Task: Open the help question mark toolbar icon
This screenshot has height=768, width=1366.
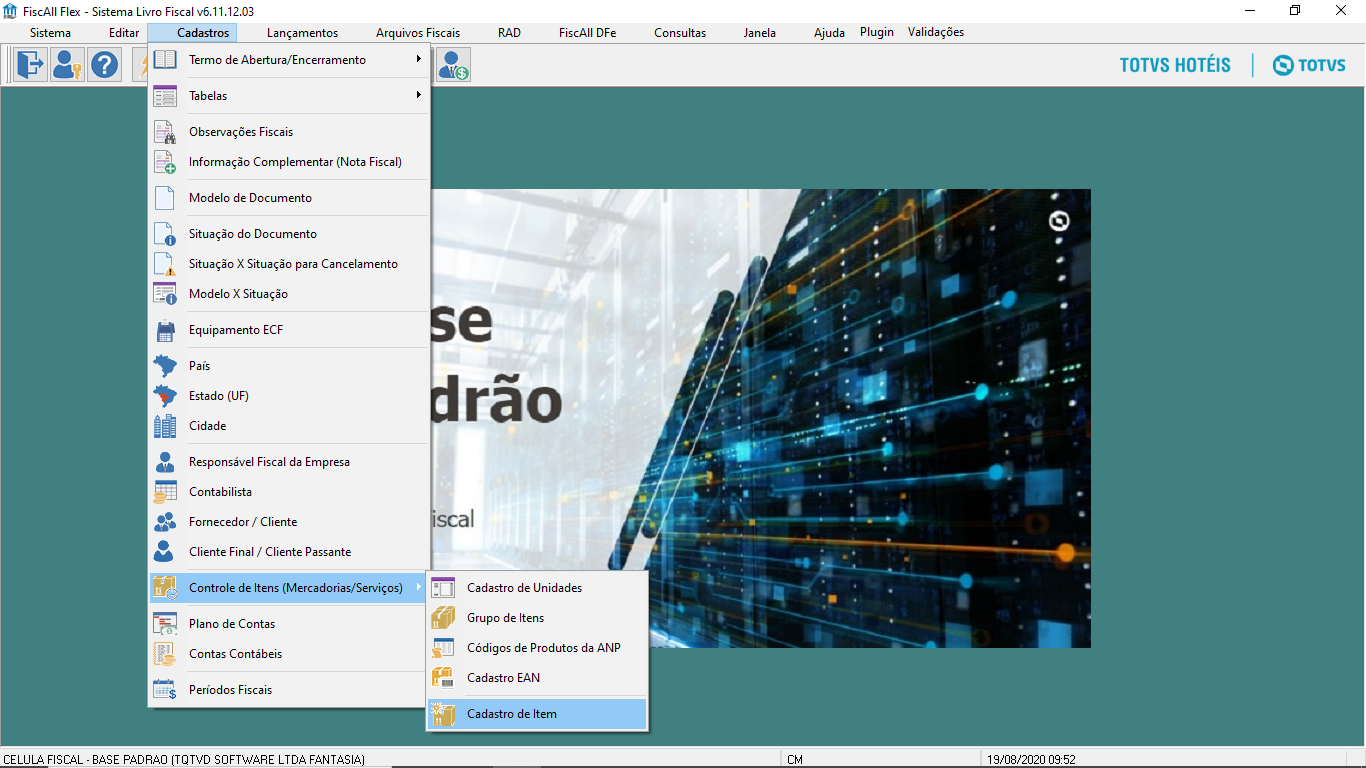Action: [104, 65]
